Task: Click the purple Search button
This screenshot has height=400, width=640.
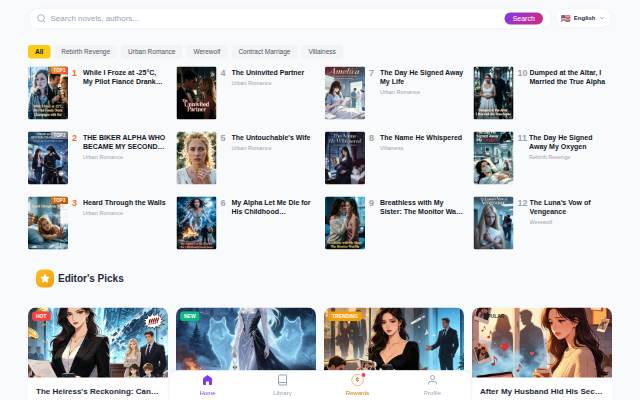Action: pyautogui.click(x=523, y=18)
